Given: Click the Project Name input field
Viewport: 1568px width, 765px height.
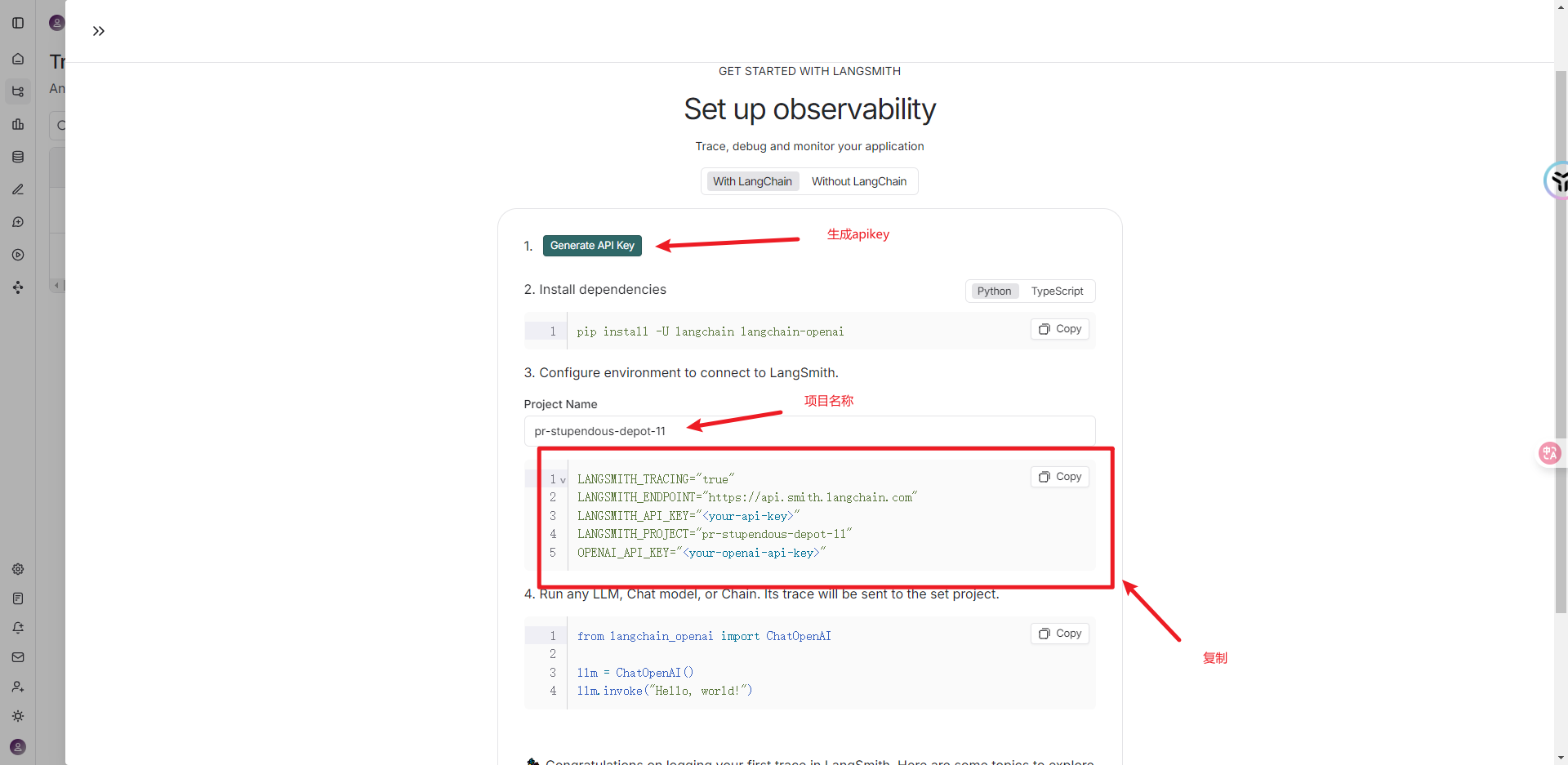Looking at the screenshot, I should [808, 431].
